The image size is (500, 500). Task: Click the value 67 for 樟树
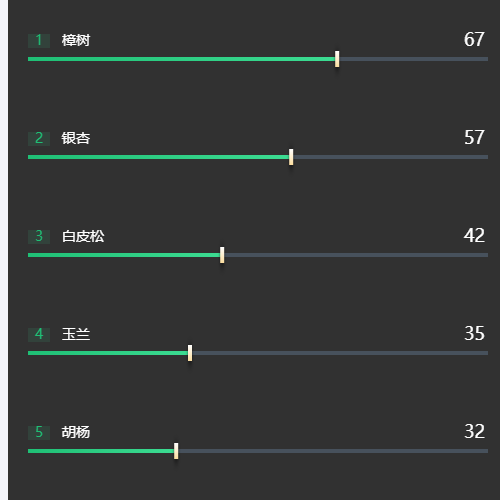pyautogui.click(x=474, y=40)
